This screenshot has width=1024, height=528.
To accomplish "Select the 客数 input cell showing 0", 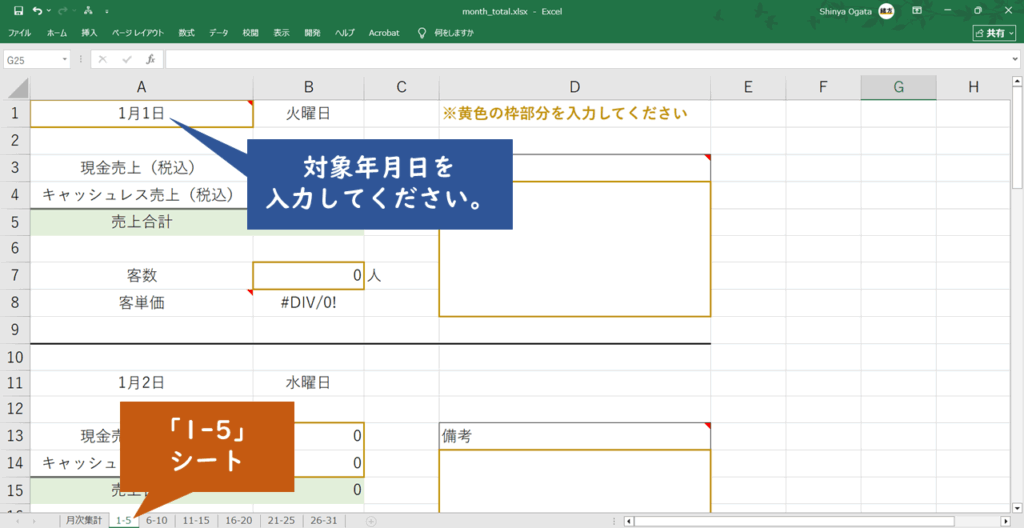I will (x=308, y=275).
